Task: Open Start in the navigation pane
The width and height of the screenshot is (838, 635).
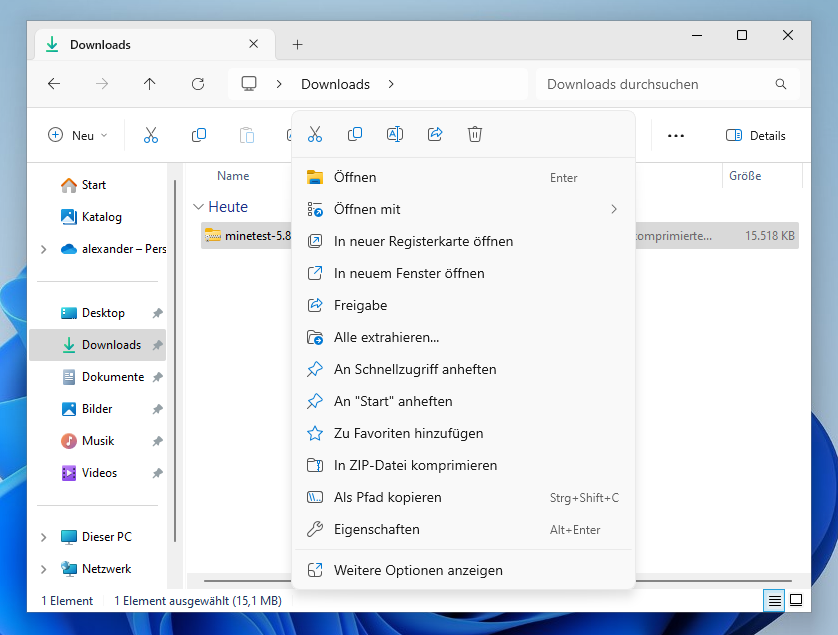Action: tap(83, 185)
